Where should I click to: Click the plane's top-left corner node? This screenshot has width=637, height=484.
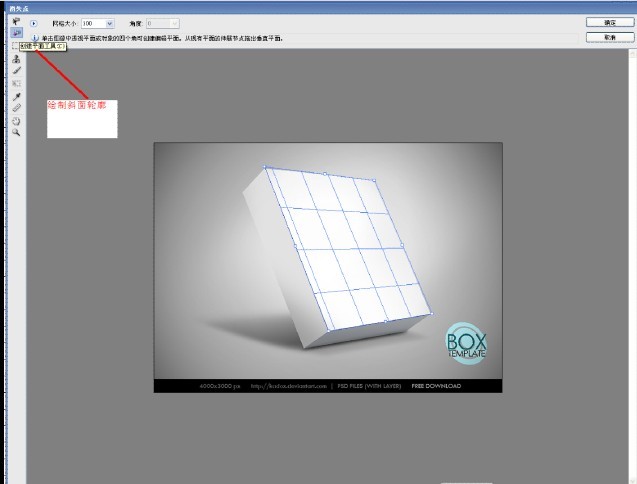(x=265, y=167)
